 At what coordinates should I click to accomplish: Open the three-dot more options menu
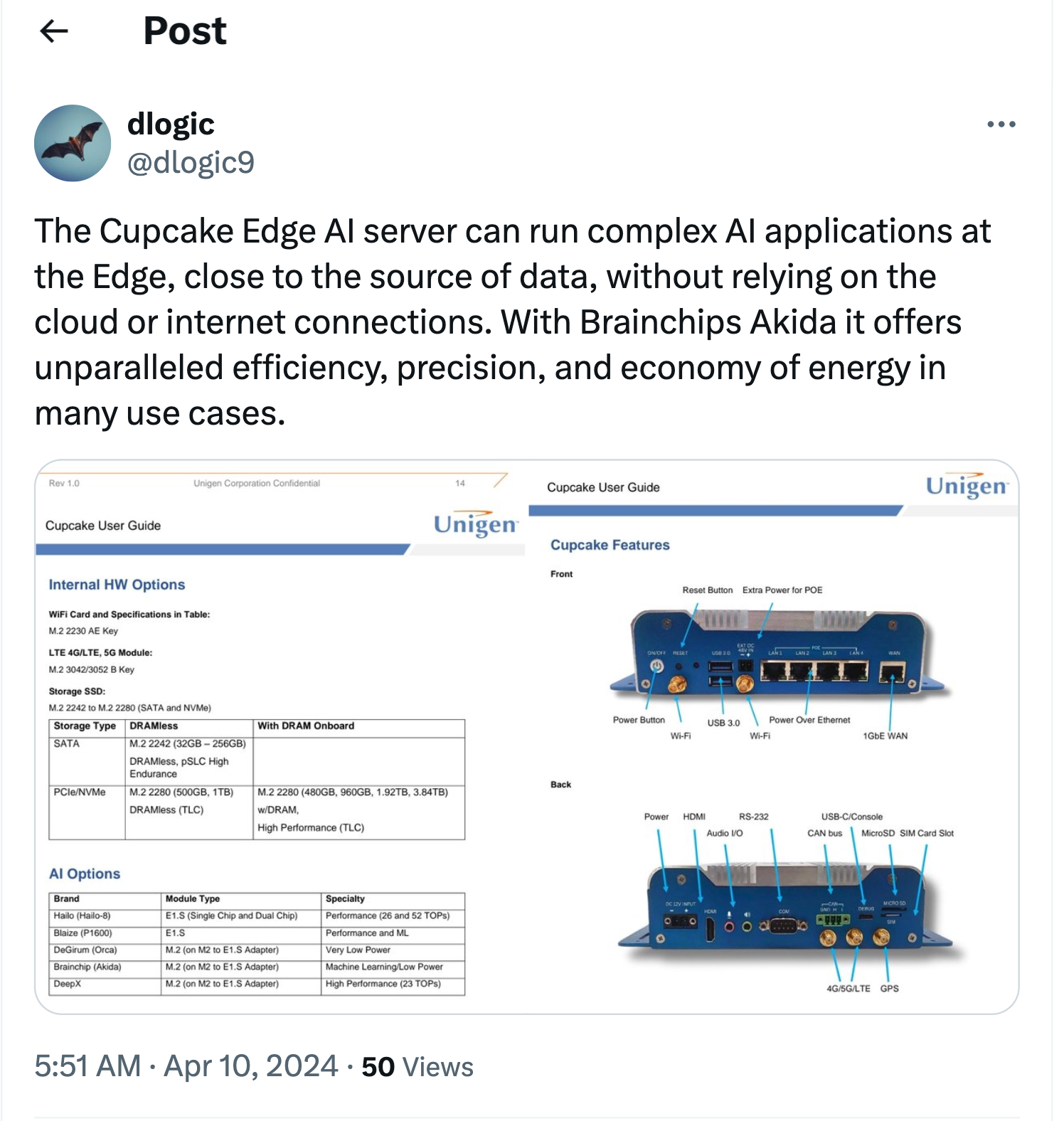[x=1001, y=124]
